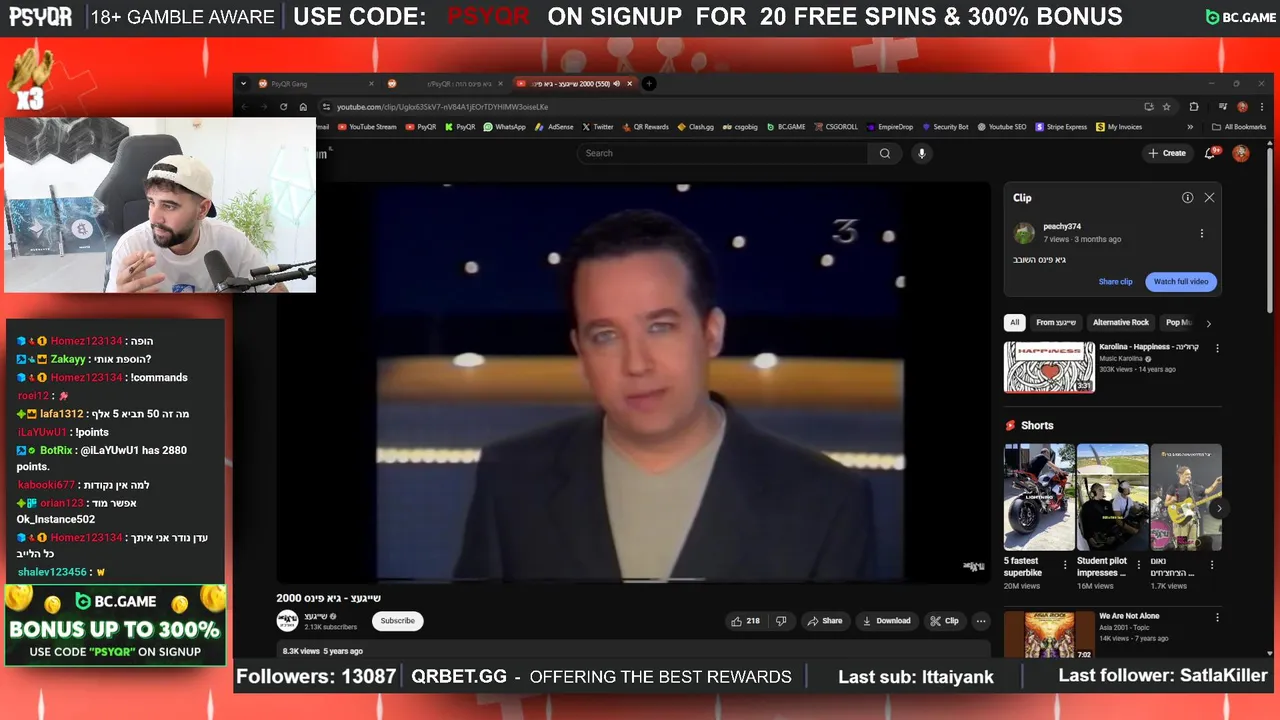This screenshot has height=720, width=1280.
Task: Open options for Student pilot impresses short
Action: tap(1139, 565)
